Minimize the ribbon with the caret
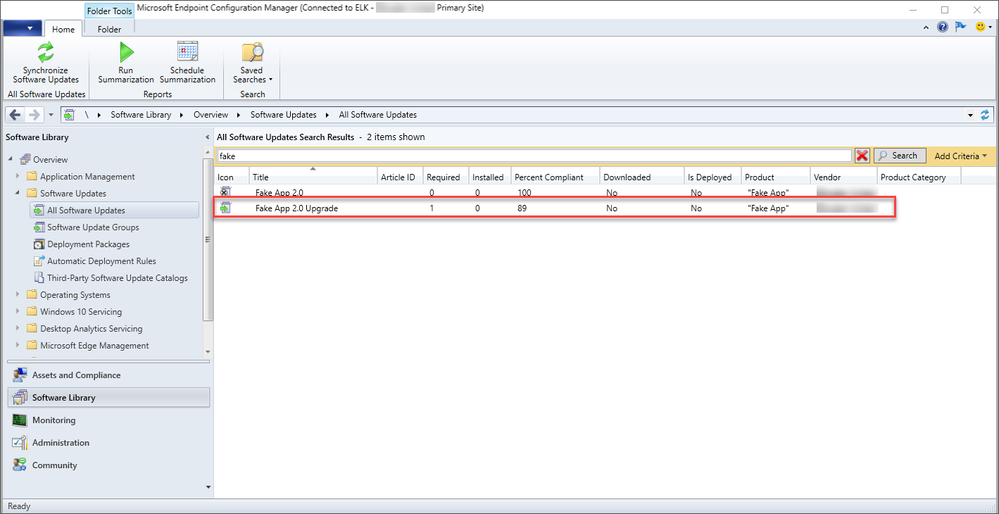Image resolution: width=999 pixels, height=514 pixels. click(x=926, y=28)
